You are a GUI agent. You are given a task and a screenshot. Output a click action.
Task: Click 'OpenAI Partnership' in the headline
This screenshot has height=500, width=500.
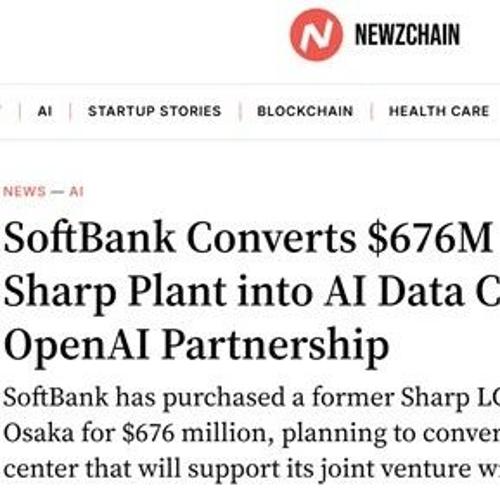point(196,346)
